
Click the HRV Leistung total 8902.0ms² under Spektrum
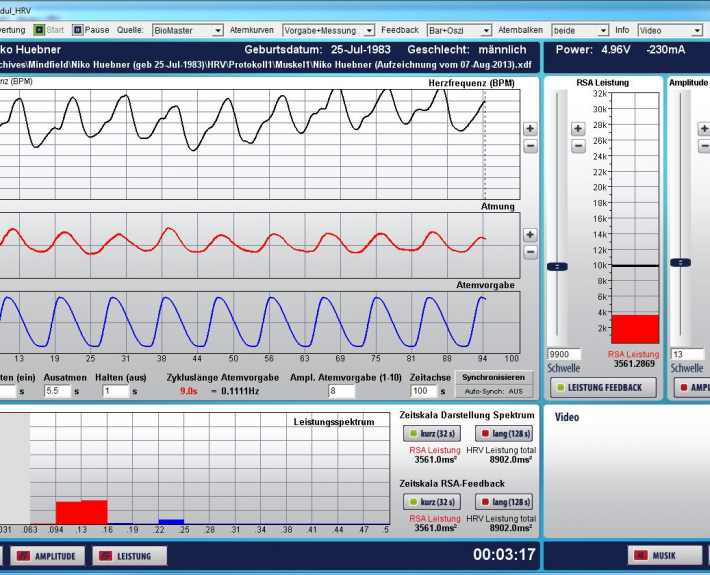tap(510, 460)
